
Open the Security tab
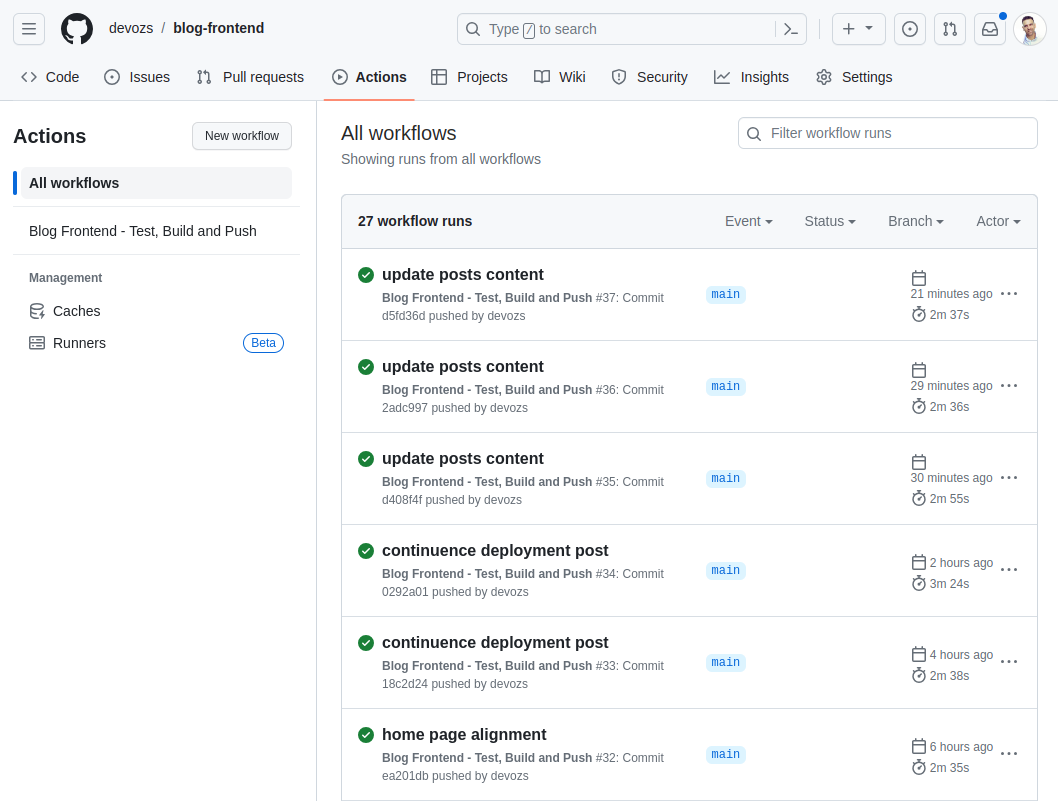[649, 77]
